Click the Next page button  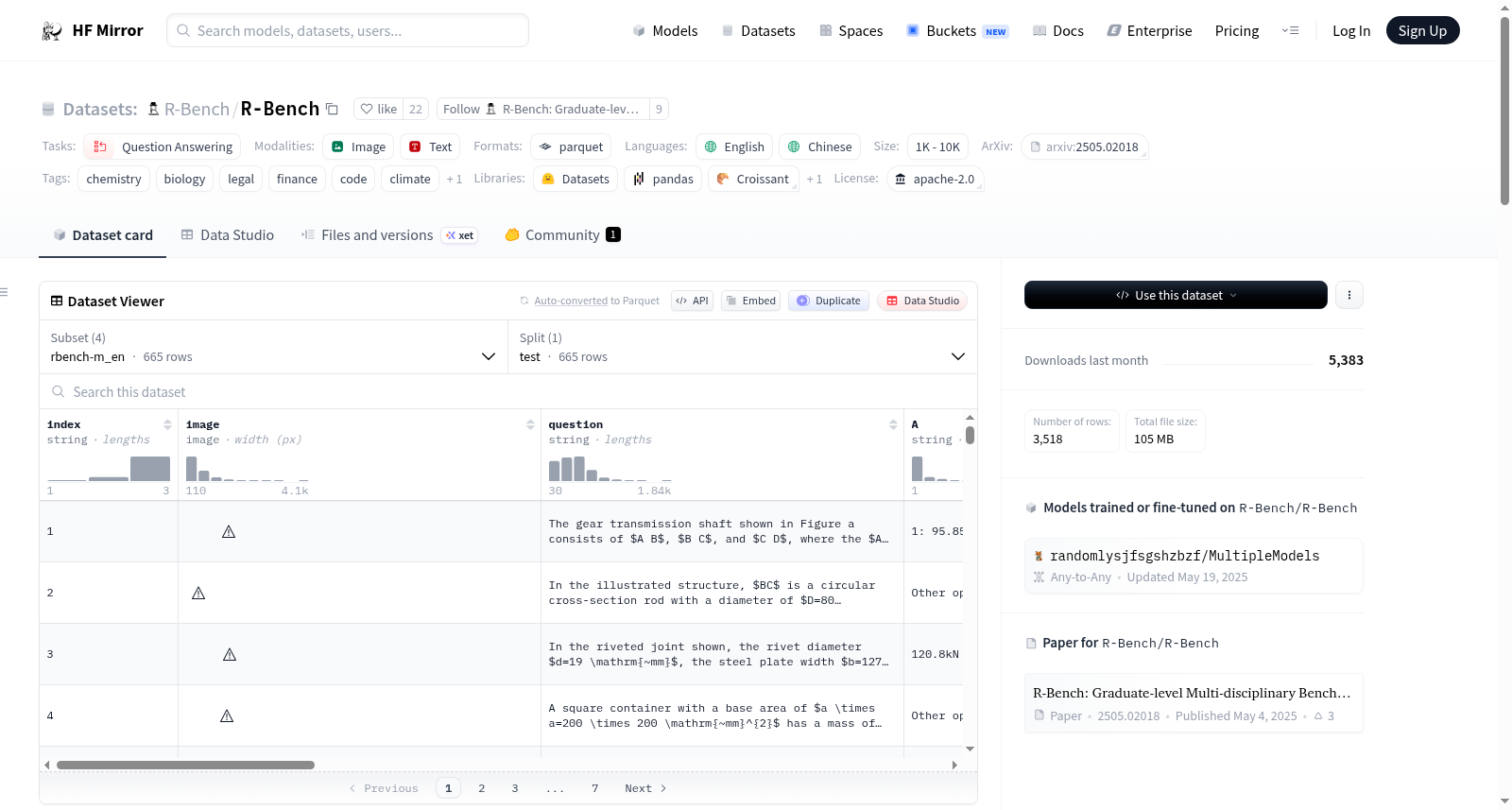tap(645, 788)
